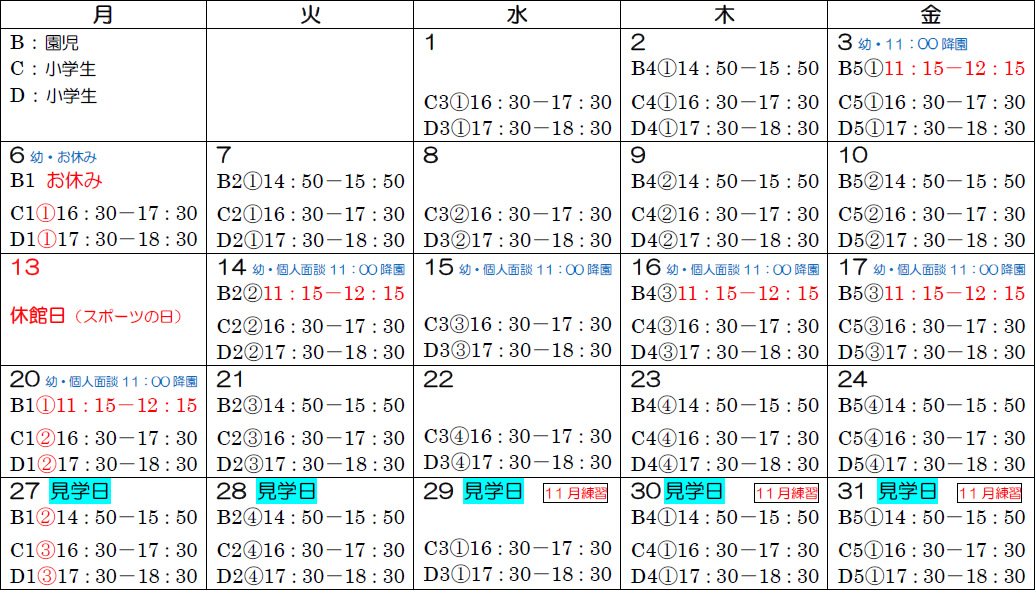The image size is (1035, 590).
Task: Select the date number 22
Action: 438,380
